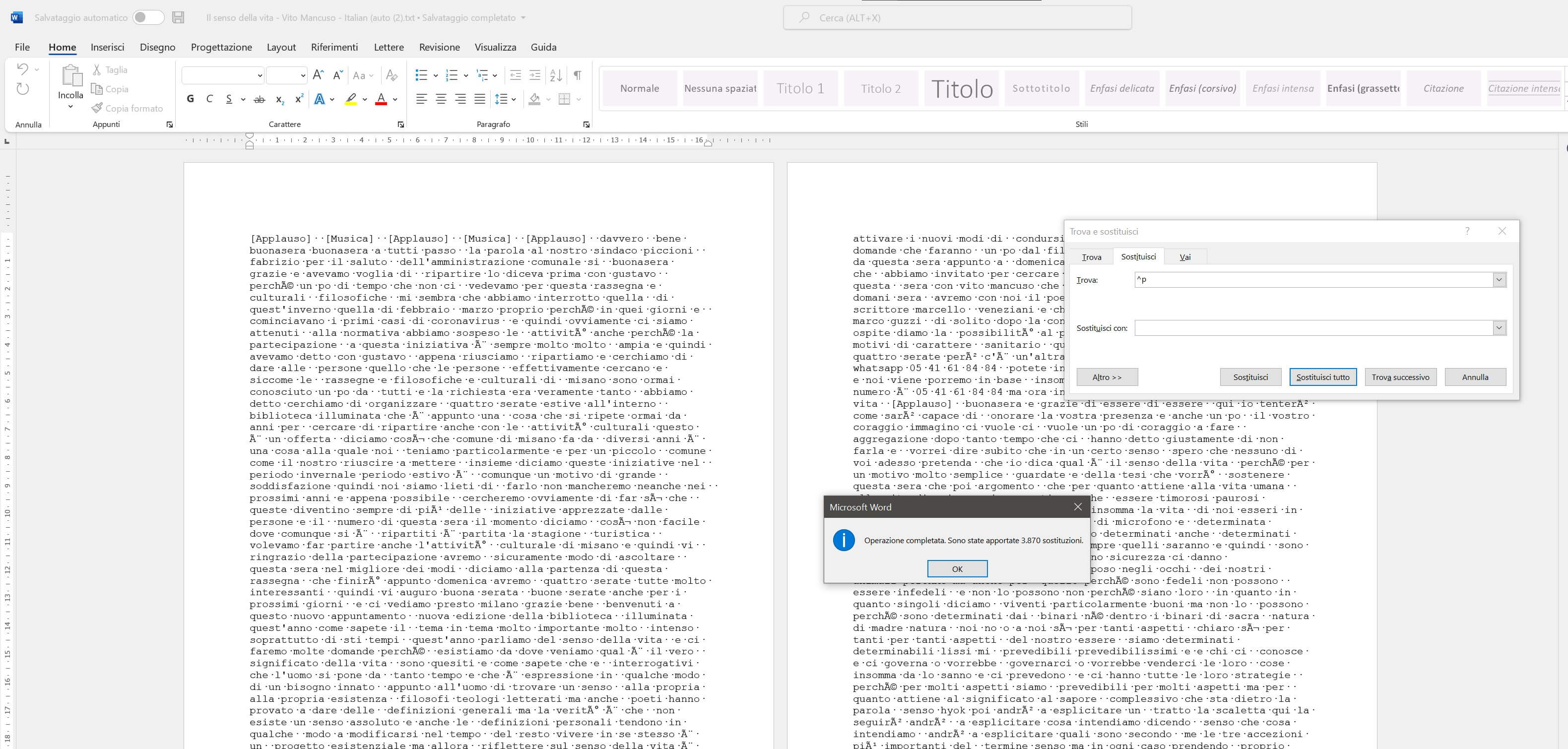Open the font name dropdown
Viewport: 1568px width, 749px height.
(x=260, y=75)
